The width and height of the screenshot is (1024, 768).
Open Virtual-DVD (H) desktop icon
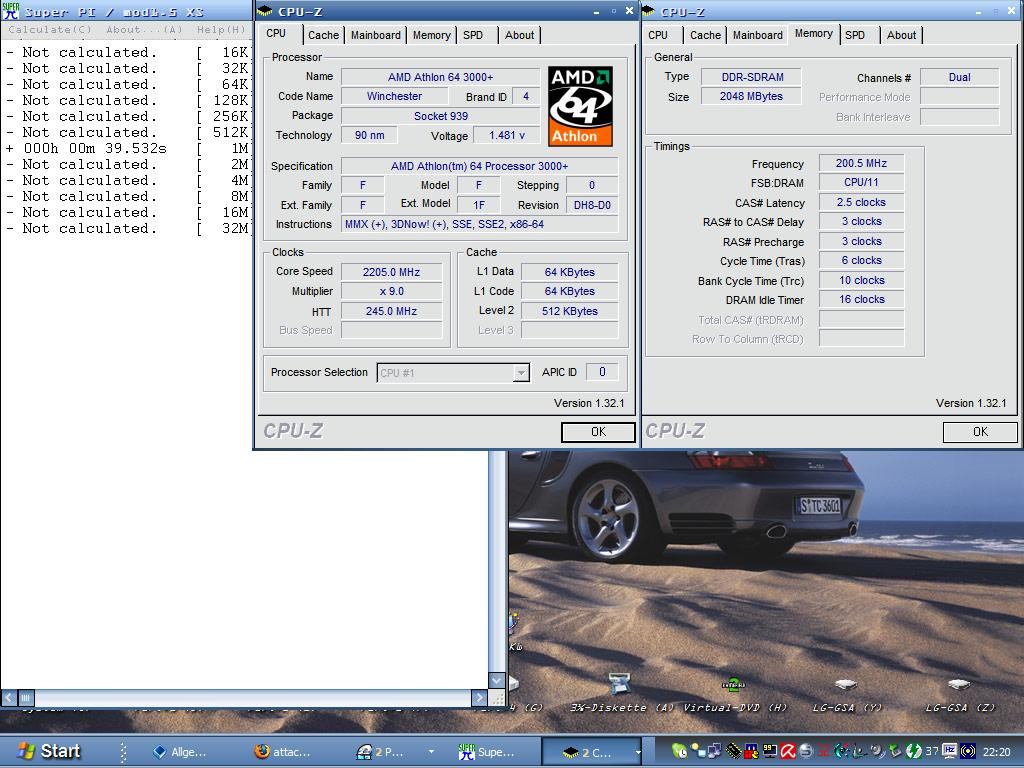(734, 694)
